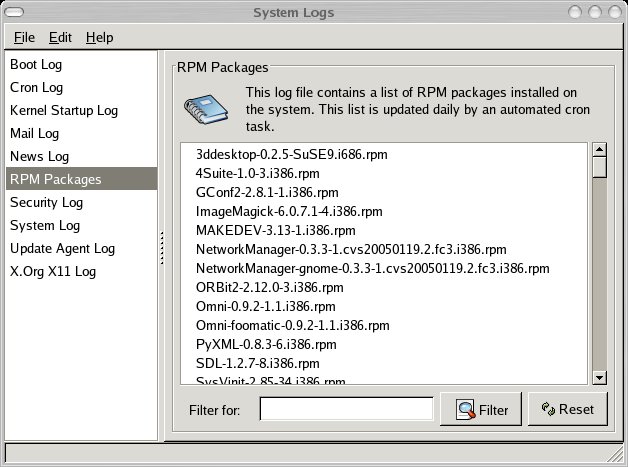Select Cron Log in the sidebar

(x=36, y=87)
